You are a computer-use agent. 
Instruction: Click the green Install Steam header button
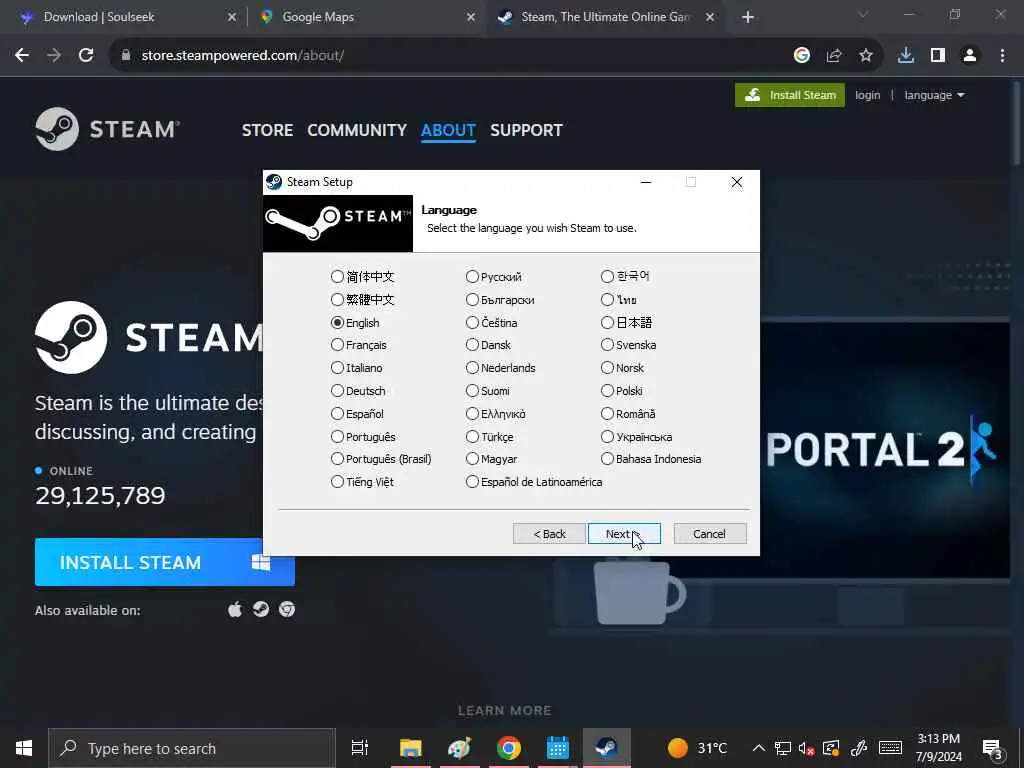click(790, 95)
